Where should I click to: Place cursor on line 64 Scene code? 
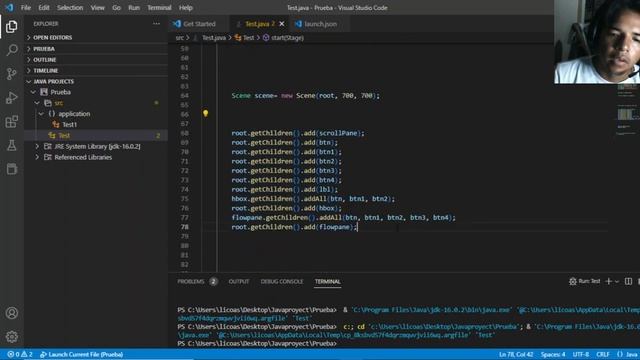[x=305, y=96]
